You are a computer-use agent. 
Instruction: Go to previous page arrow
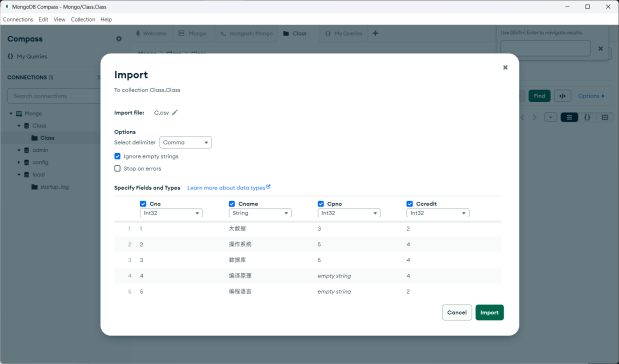pyautogui.click(x=523, y=118)
